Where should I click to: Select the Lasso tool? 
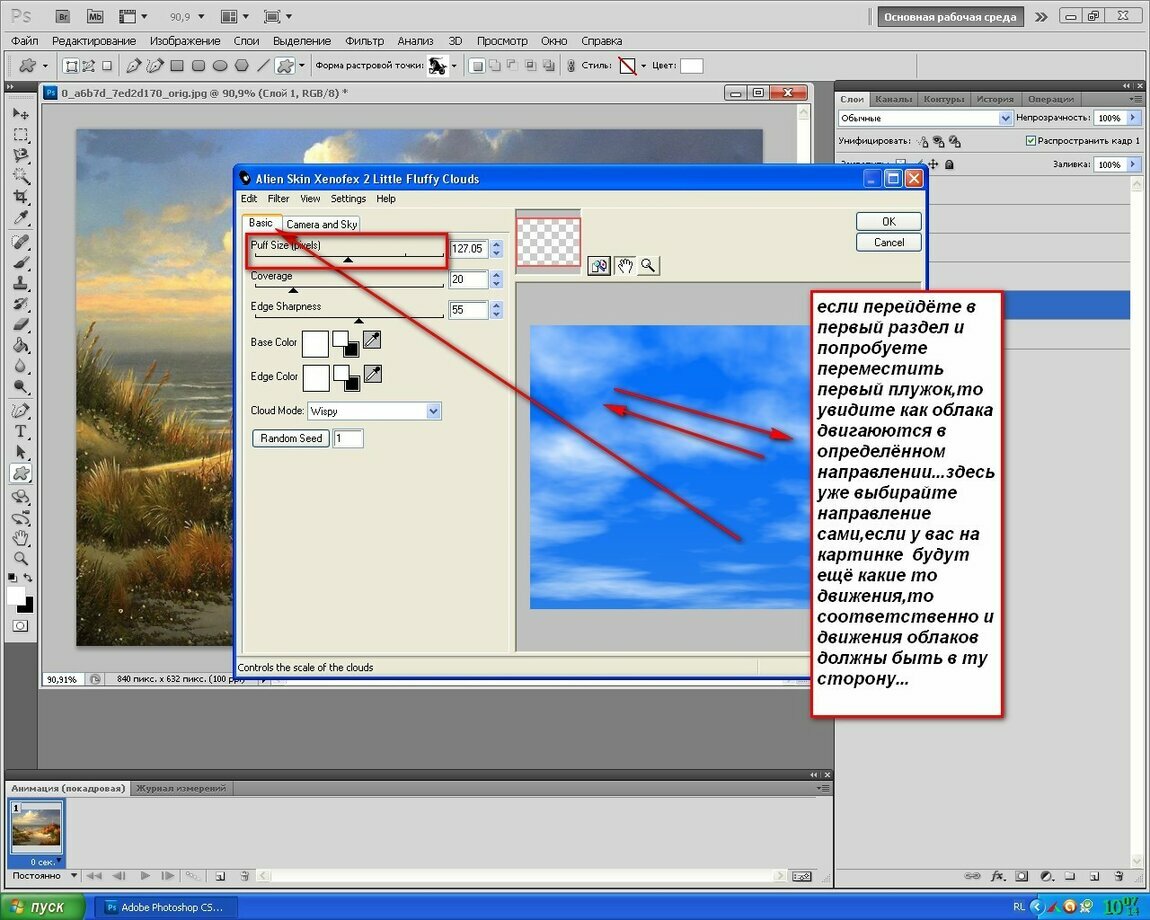pyautogui.click(x=21, y=156)
